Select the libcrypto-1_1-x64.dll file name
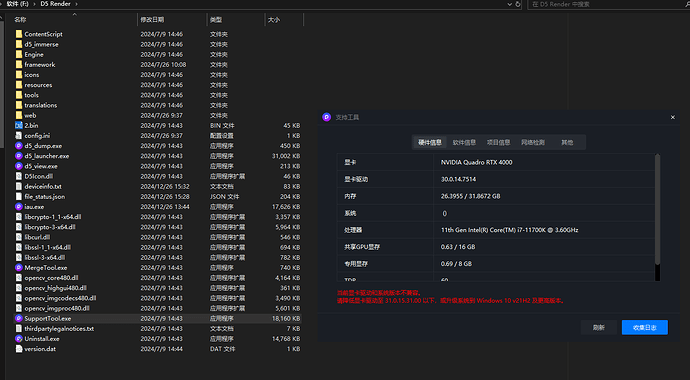The width and height of the screenshot is (690, 380). pos(53,217)
